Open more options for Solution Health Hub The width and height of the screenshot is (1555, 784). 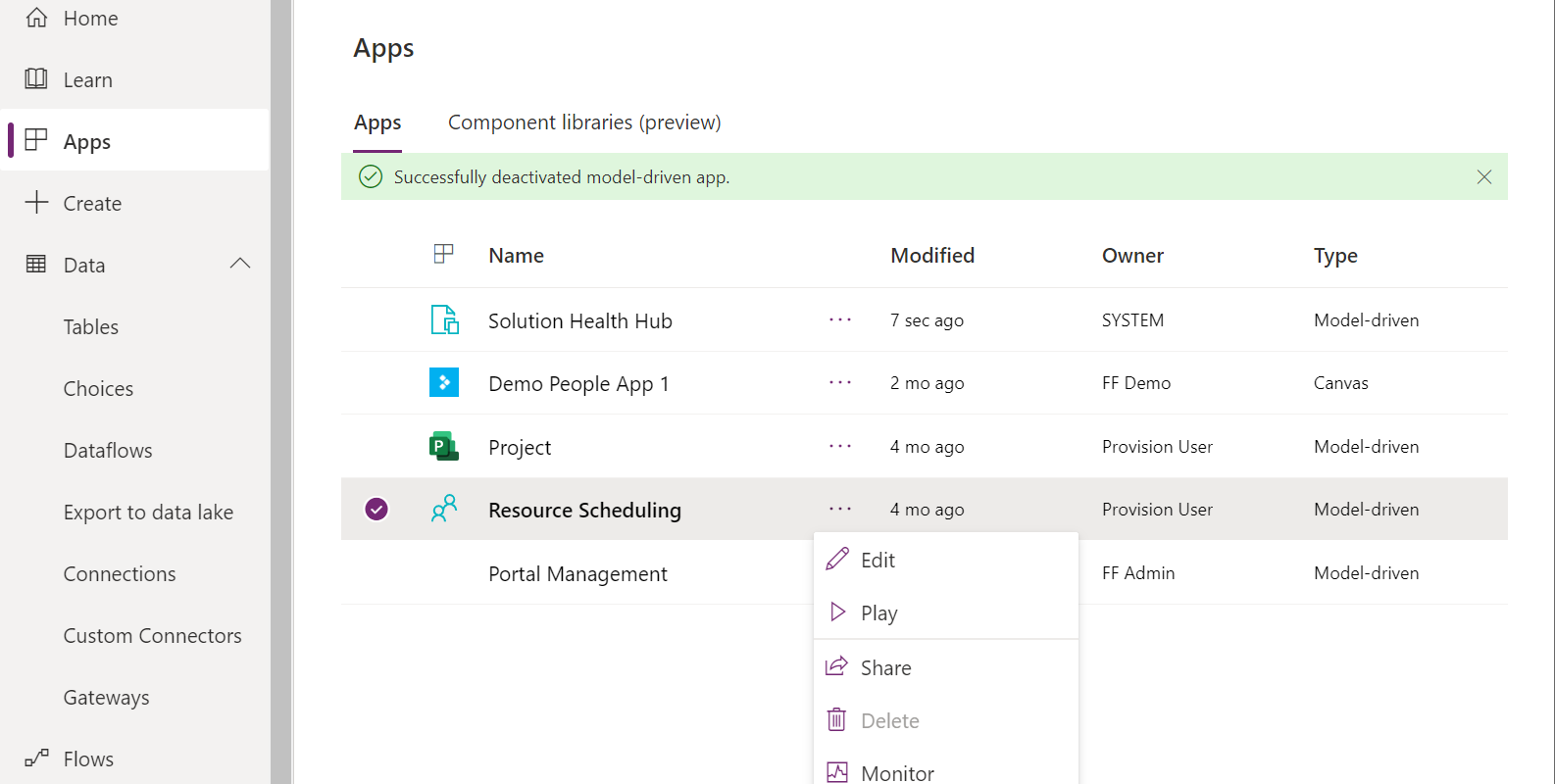[x=840, y=319]
